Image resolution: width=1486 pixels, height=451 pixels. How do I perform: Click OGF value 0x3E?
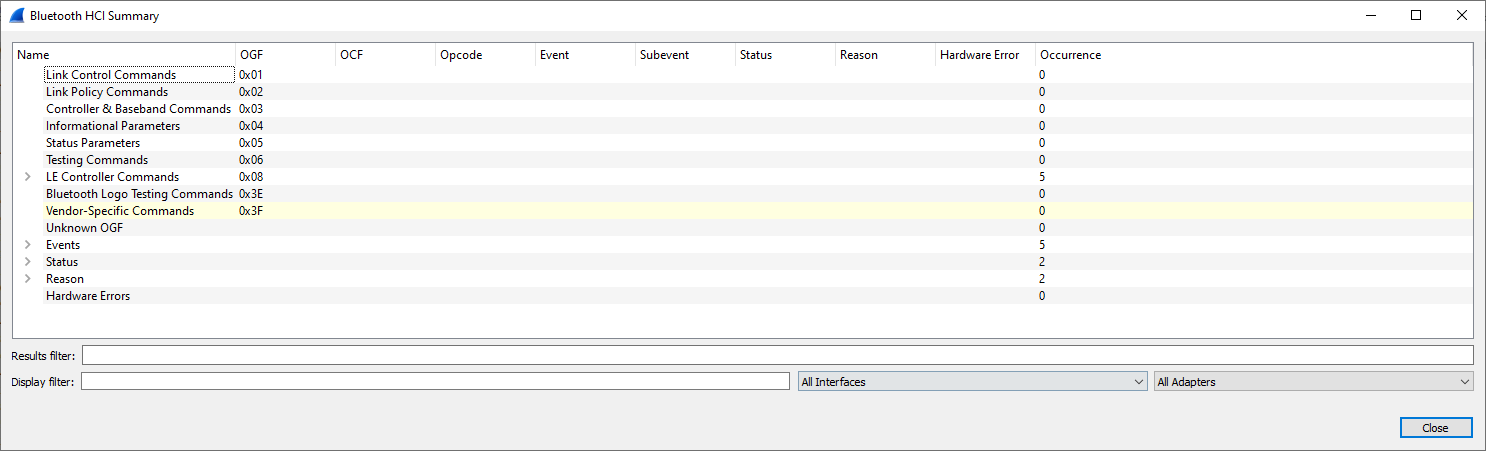pos(251,194)
